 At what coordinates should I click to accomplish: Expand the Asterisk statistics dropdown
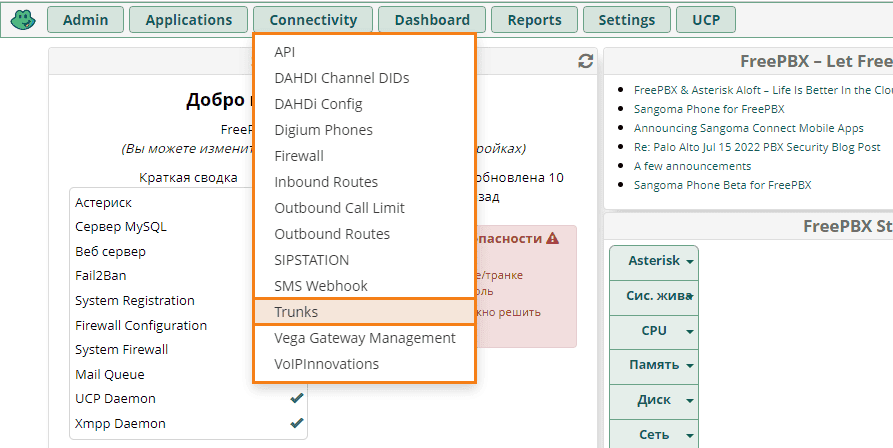(x=654, y=261)
